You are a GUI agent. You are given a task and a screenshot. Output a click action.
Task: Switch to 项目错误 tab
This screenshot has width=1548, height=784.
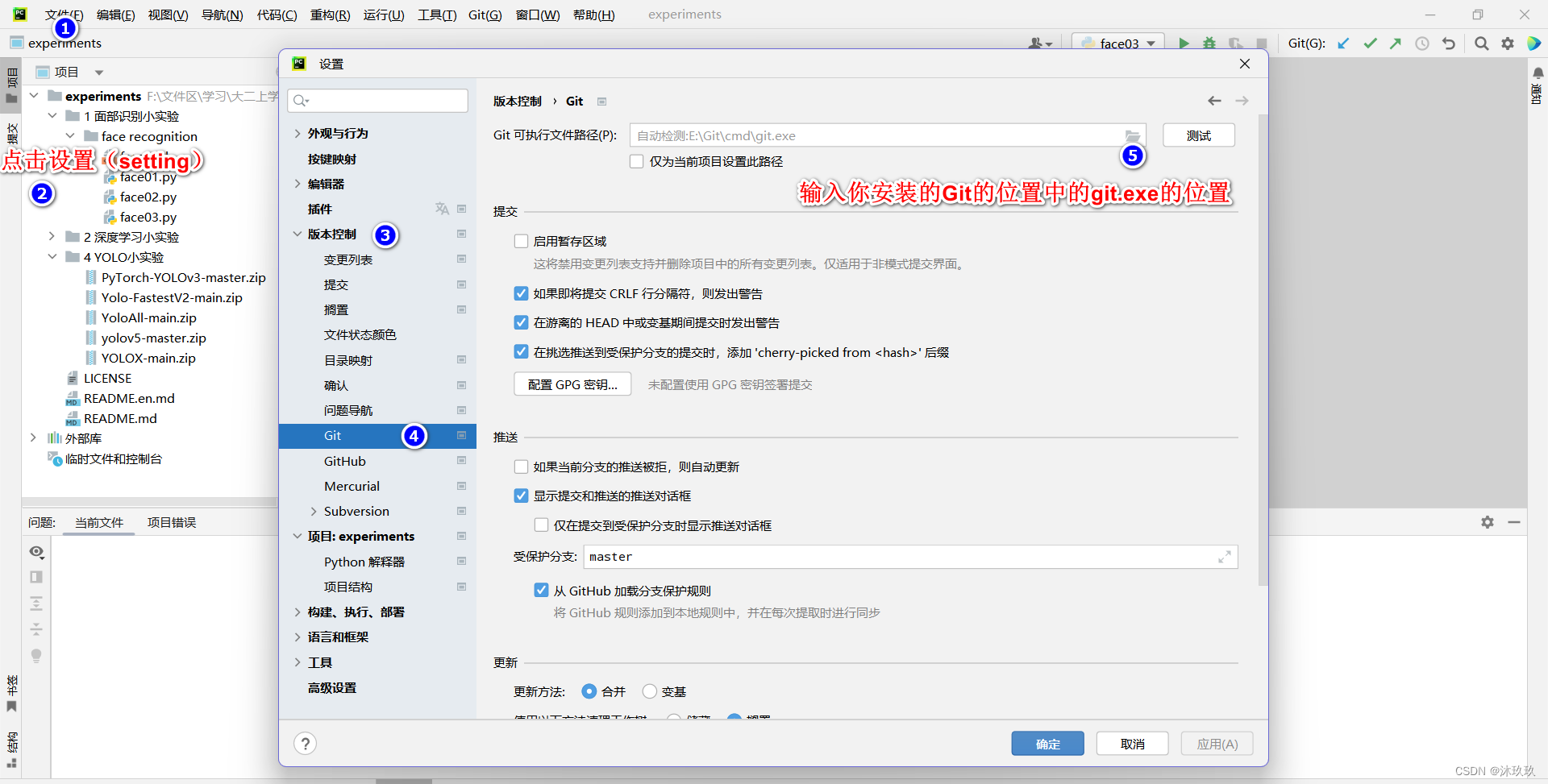pos(172,522)
